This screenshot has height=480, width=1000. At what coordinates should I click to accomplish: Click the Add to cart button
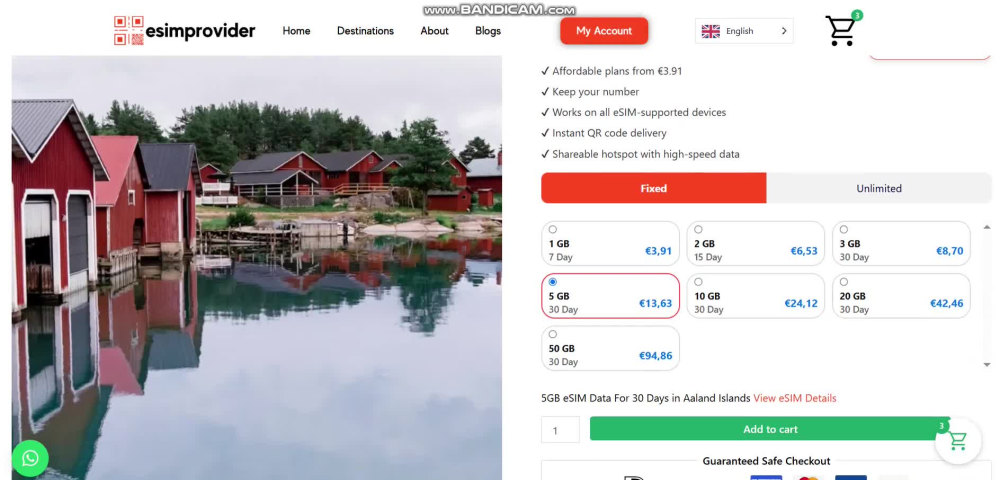coord(770,429)
